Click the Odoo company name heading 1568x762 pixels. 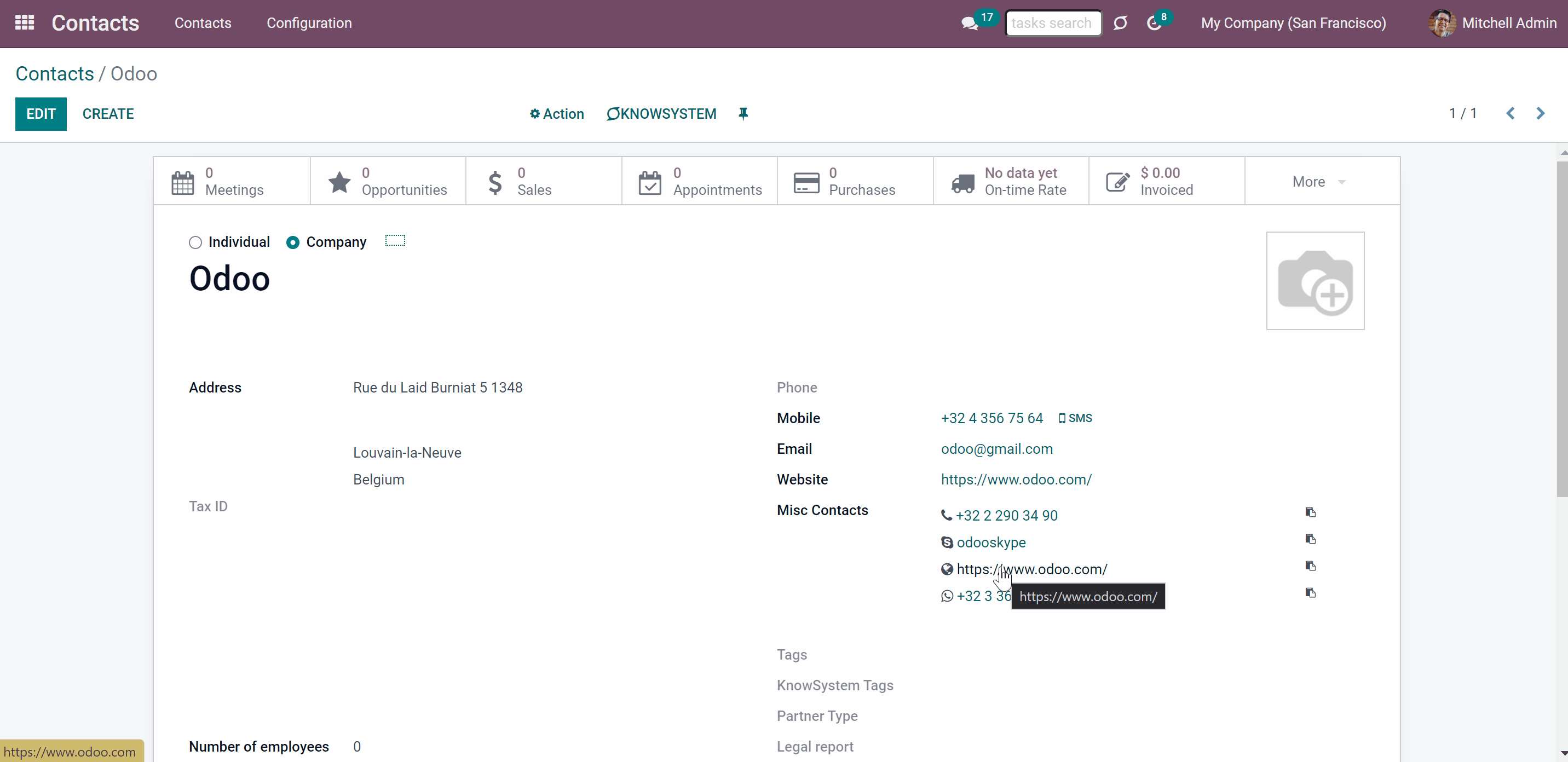[x=229, y=279]
